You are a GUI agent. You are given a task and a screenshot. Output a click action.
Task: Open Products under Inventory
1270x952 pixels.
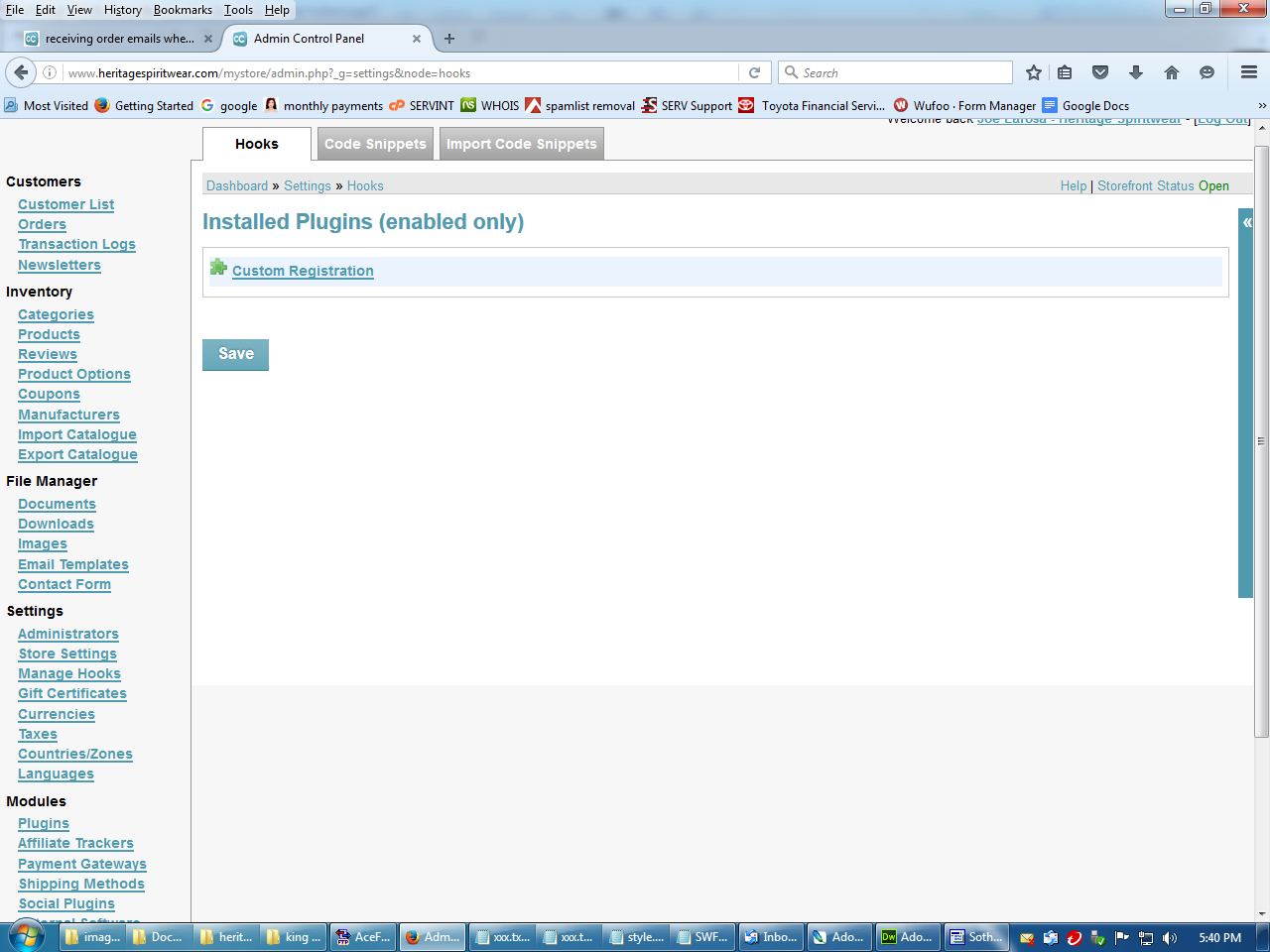(49, 334)
